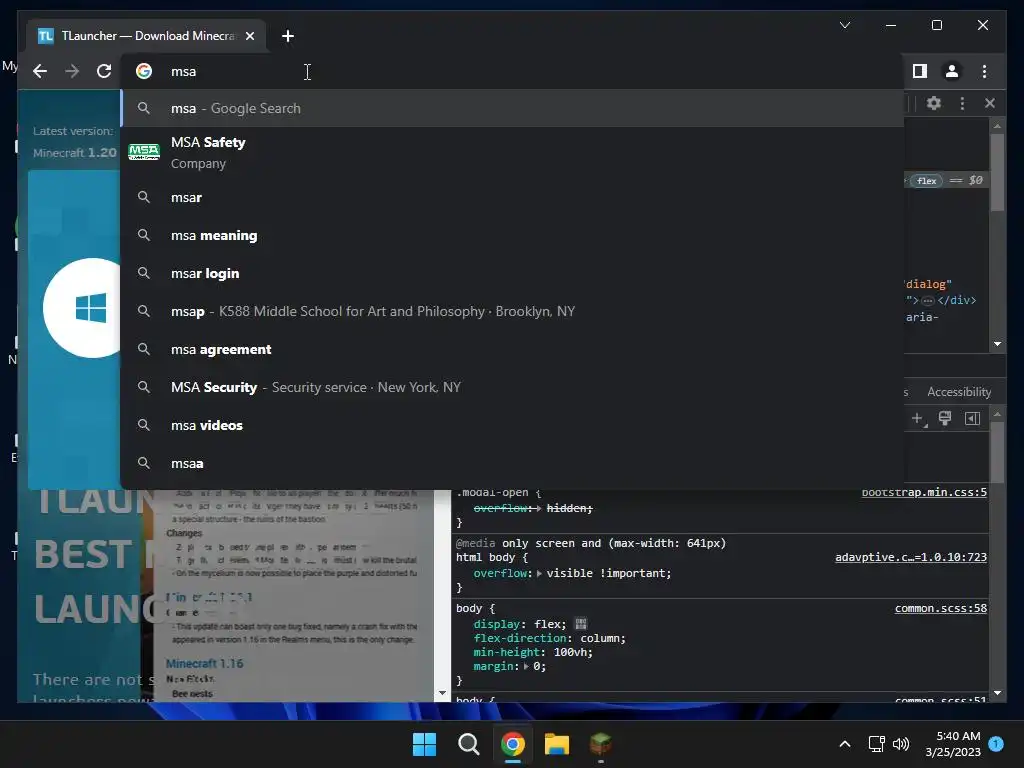Click the flex badge in Elements panel
Image resolution: width=1024 pixels, height=768 pixels.
pyautogui.click(x=927, y=181)
